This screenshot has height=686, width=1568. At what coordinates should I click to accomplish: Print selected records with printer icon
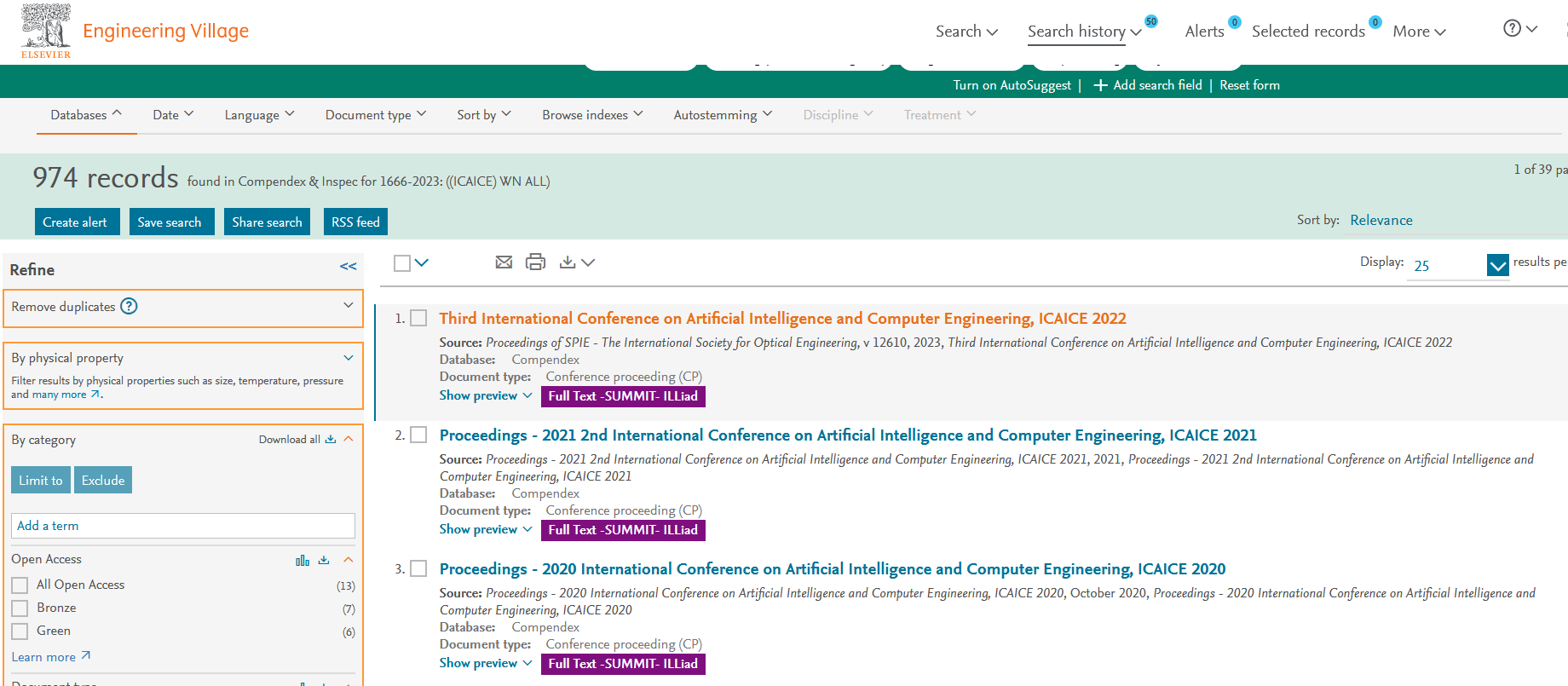coord(535,262)
